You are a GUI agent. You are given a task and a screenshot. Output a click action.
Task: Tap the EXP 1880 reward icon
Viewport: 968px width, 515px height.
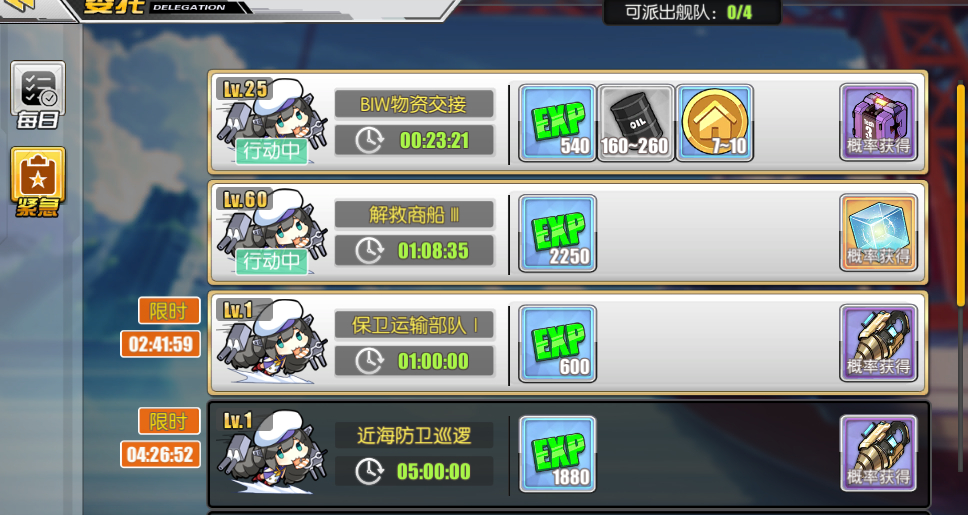coord(557,454)
